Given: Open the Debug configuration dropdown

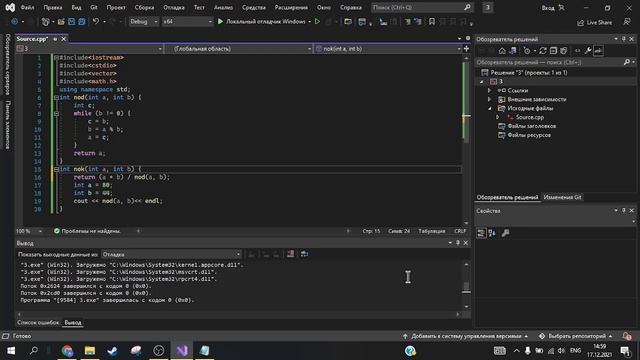Looking at the screenshot, I should pyautogui.click(x=144, y=22).
